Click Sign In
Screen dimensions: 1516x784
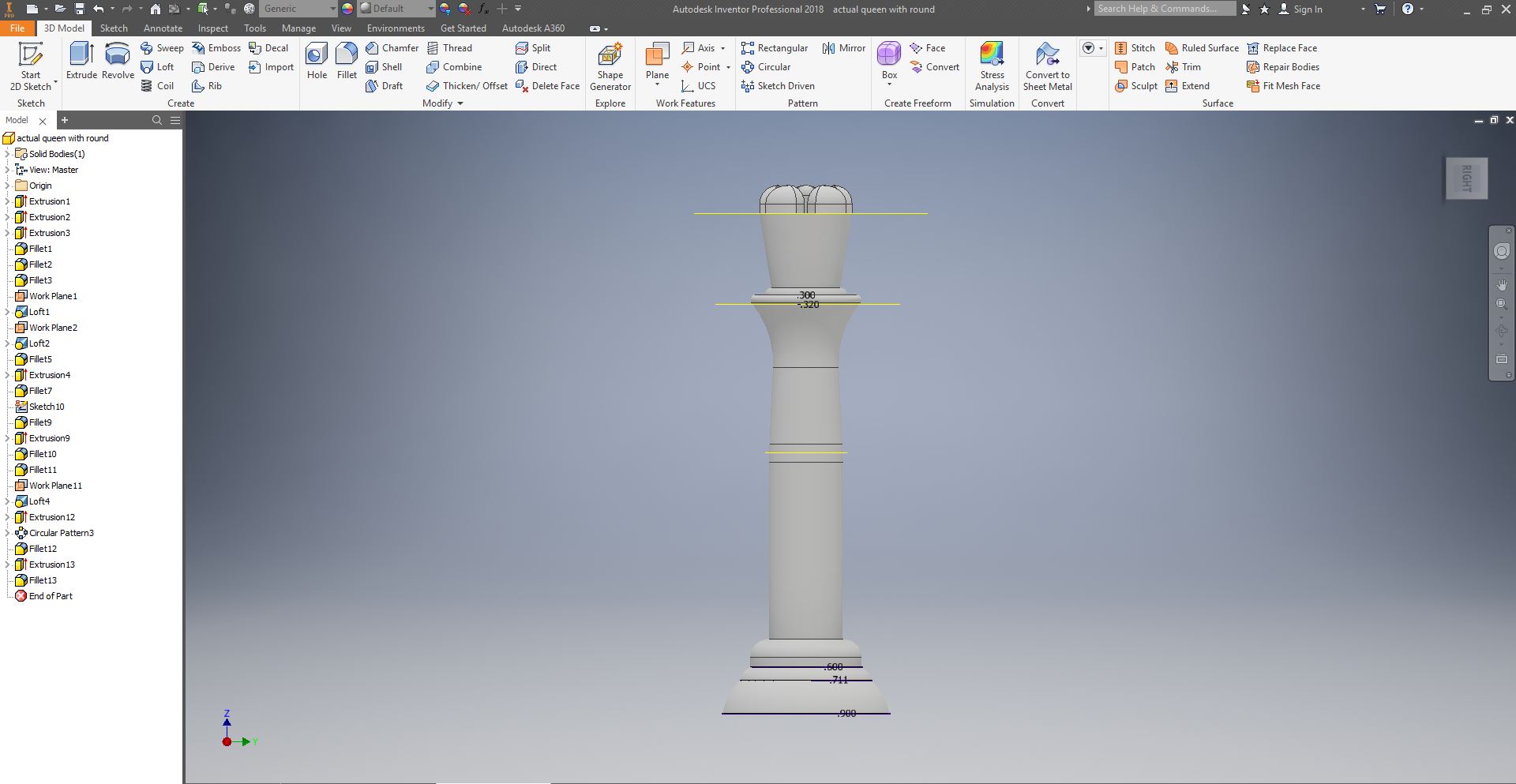(1300, 9)
